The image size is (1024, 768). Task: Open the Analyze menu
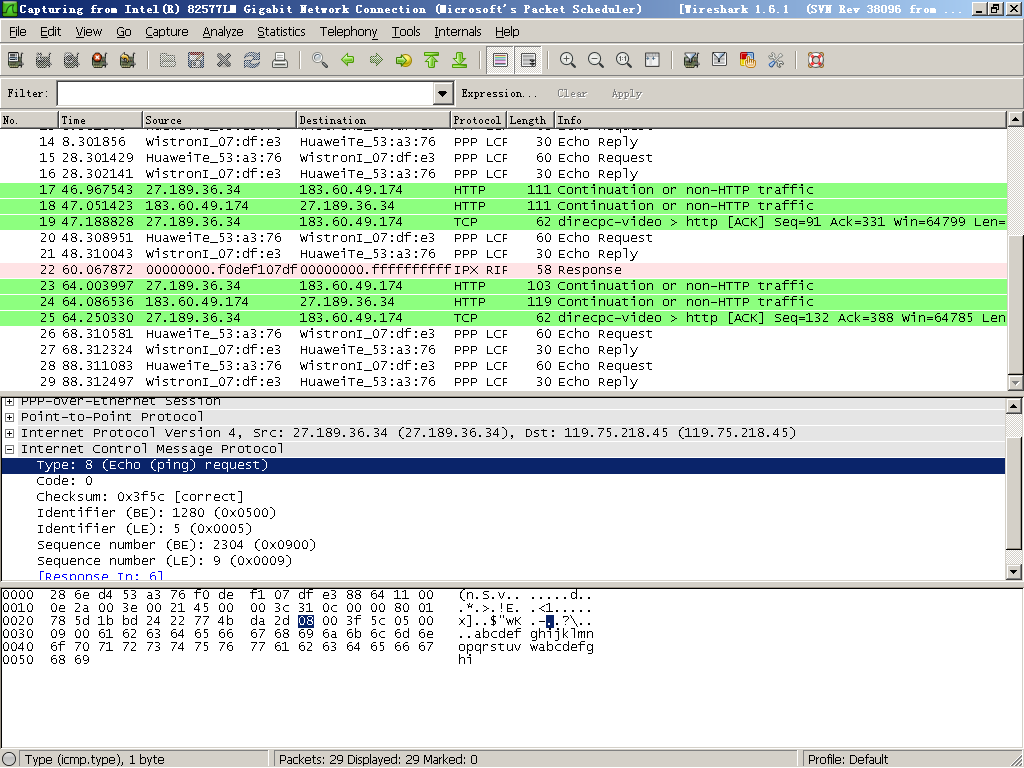tap(223, 31)
